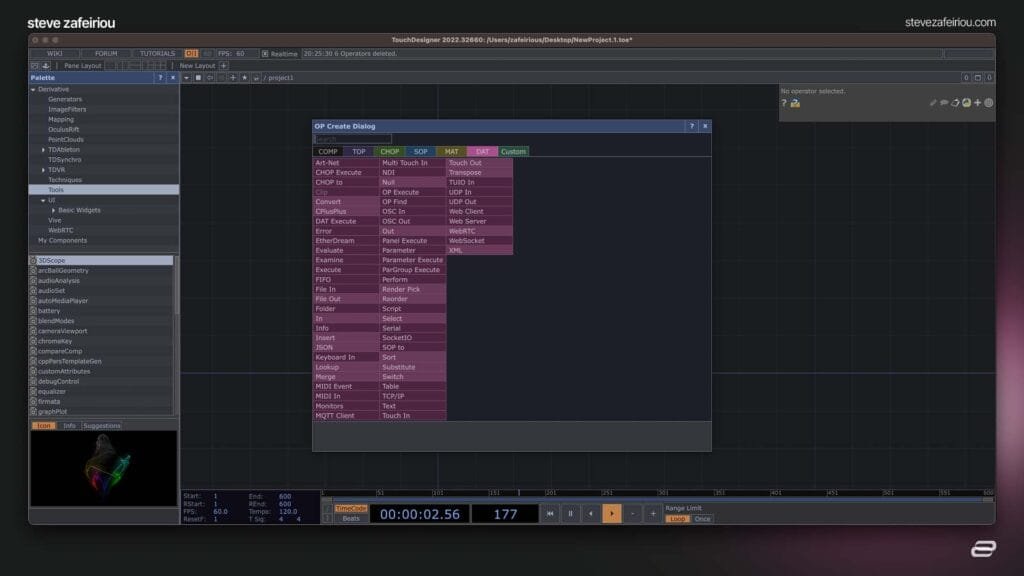Switch to the Custom operator tab
The image size is (1024, 576).
point(513,152)
